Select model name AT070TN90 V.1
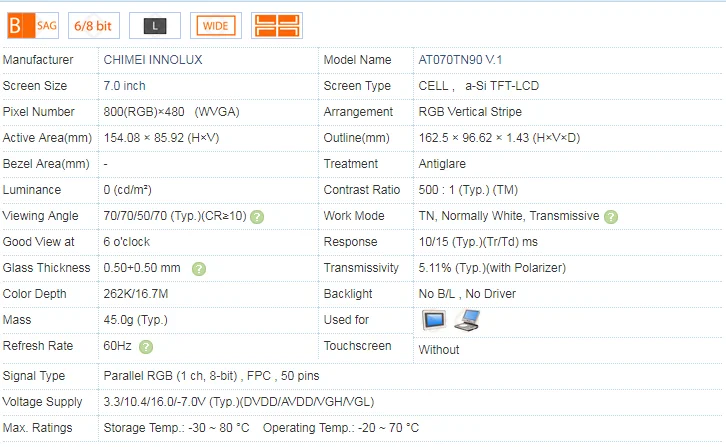This screenshot has width=726, height=447. click(x=460, y=60)
